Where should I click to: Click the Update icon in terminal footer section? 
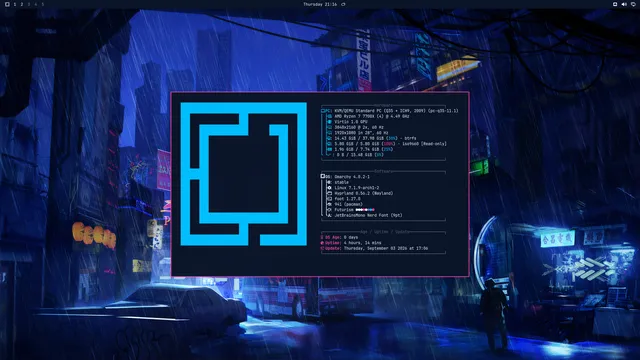pos(322,248)
